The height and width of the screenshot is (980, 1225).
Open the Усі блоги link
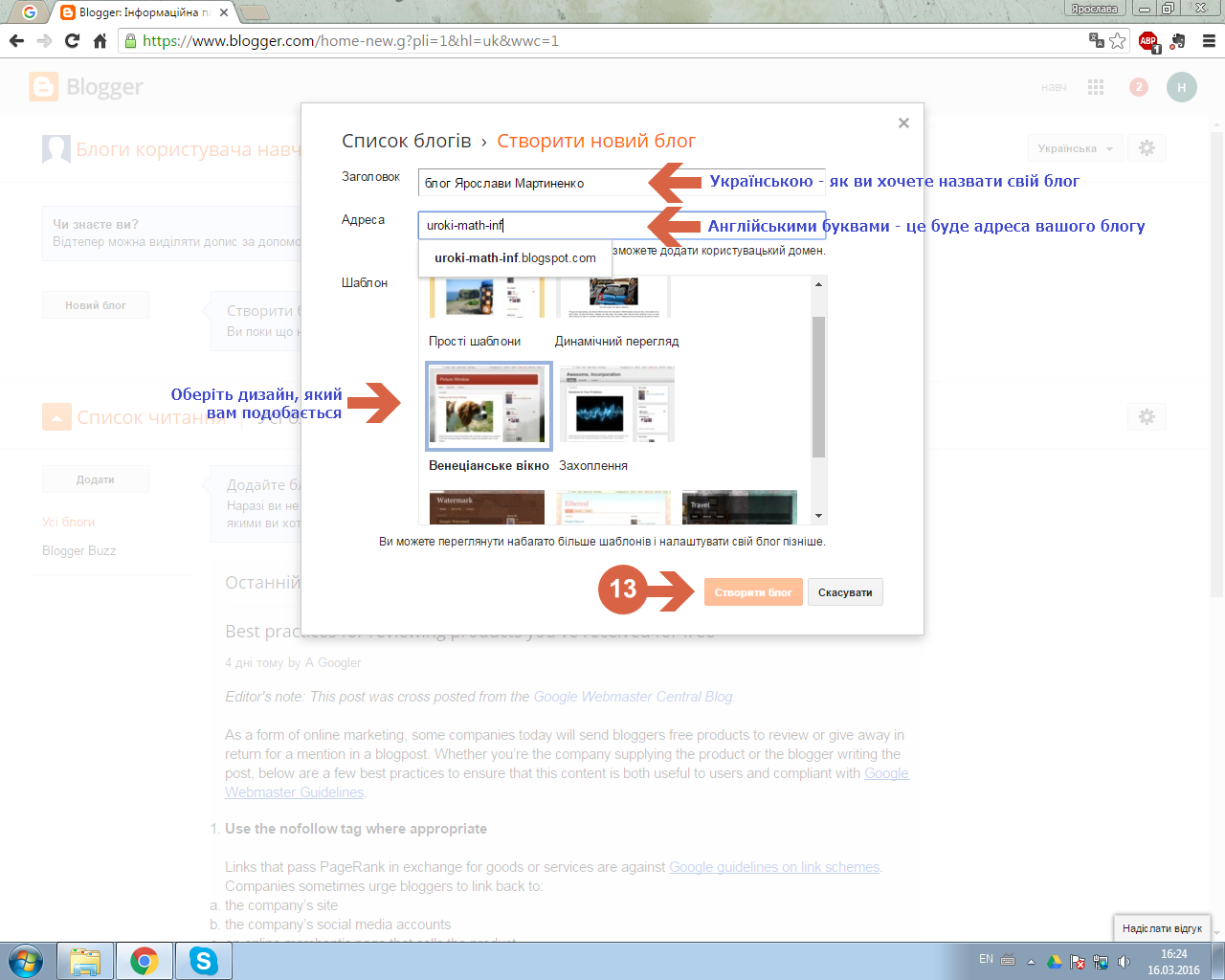(68, 523)
